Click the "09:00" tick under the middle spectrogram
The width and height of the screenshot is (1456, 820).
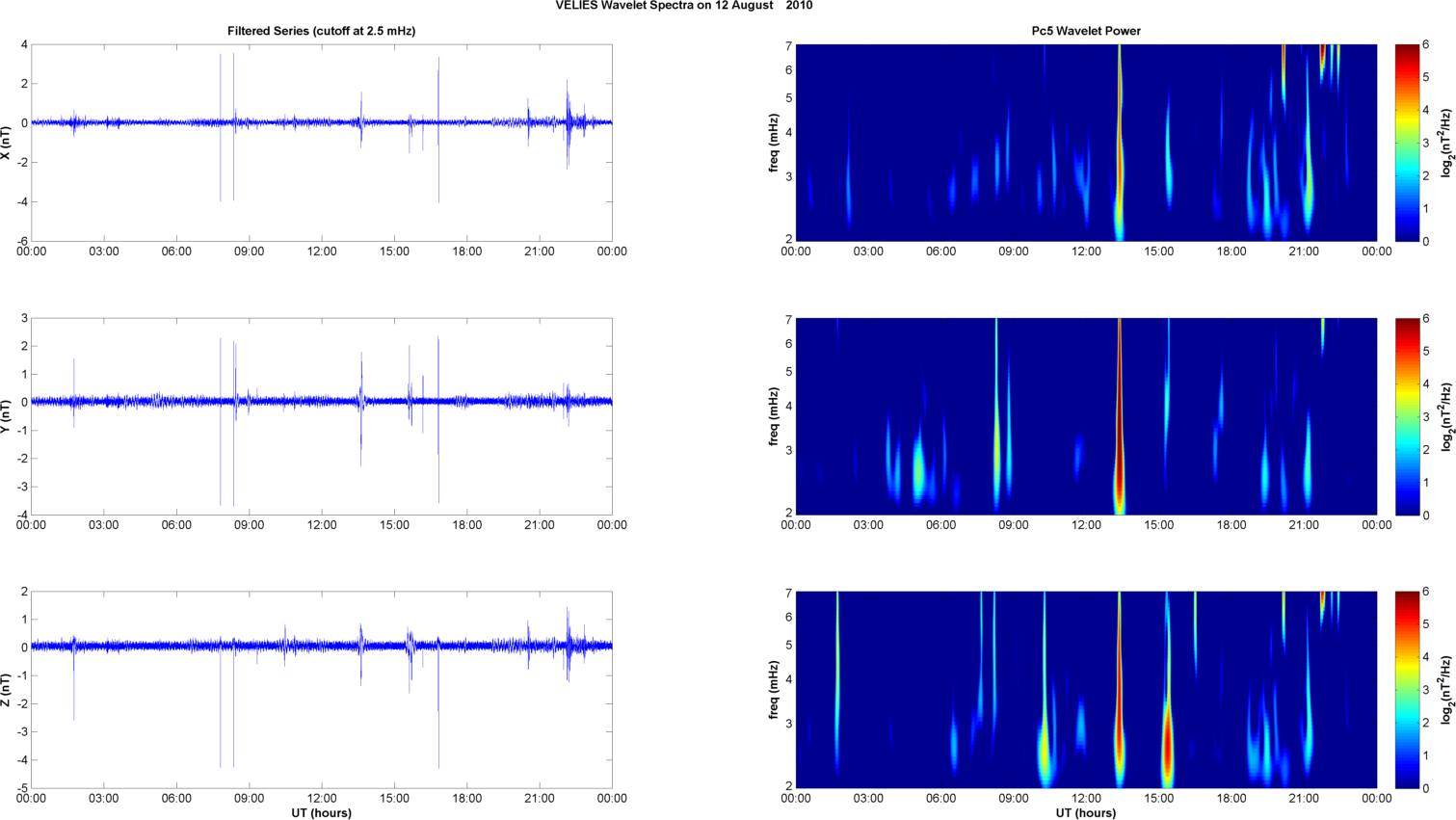point(1014,525)
